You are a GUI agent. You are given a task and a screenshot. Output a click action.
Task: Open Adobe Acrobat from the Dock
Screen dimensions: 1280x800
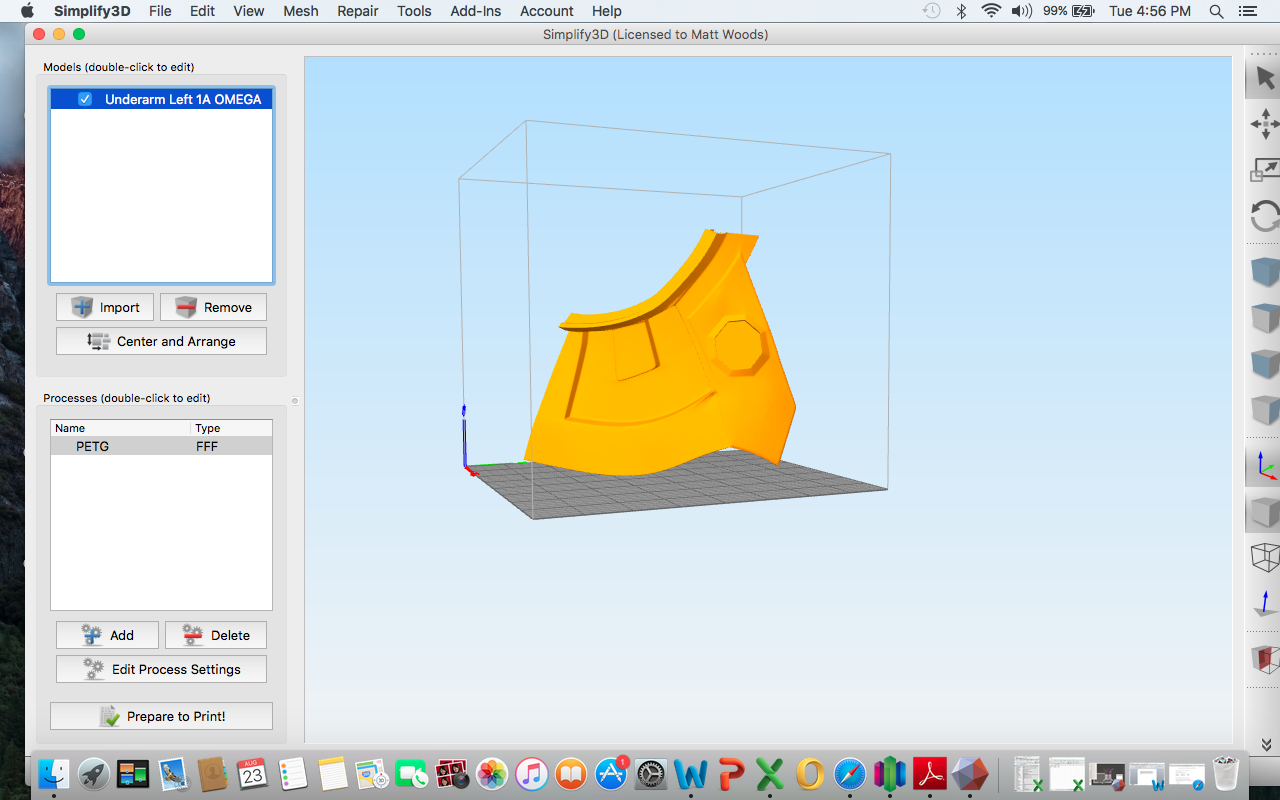tap(930, 774)
